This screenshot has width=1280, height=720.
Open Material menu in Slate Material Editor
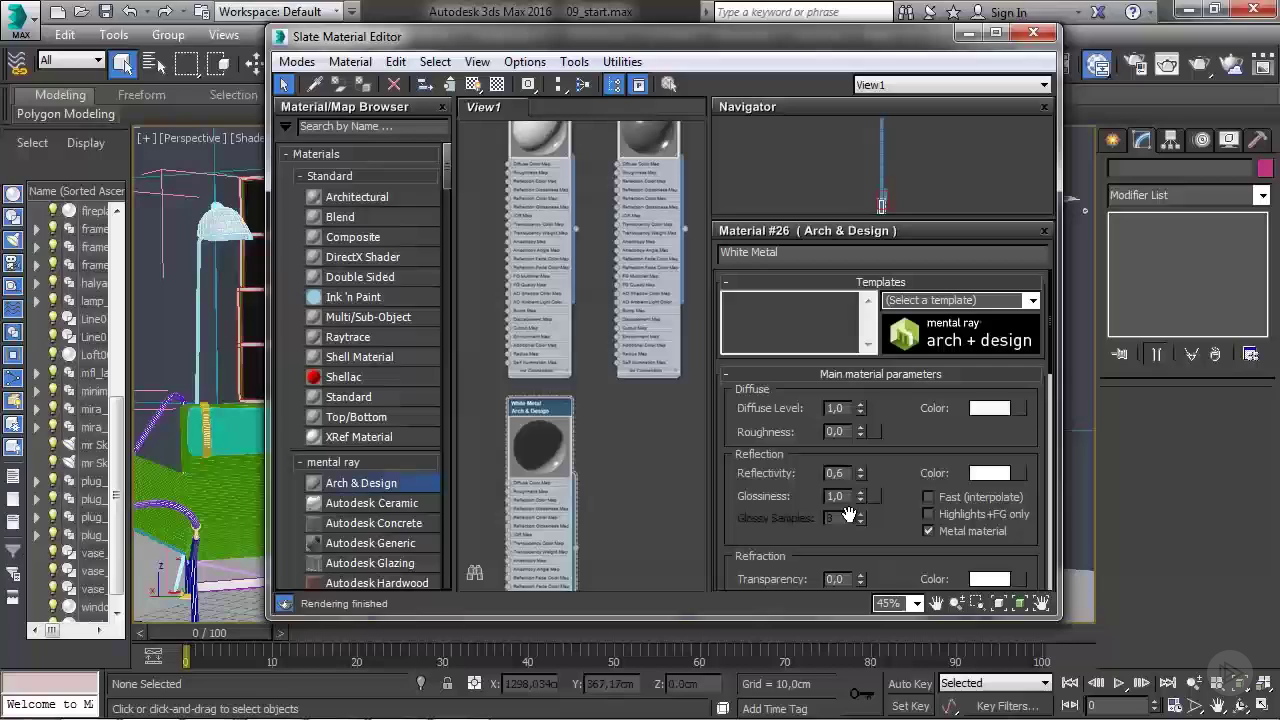point(350,62)
